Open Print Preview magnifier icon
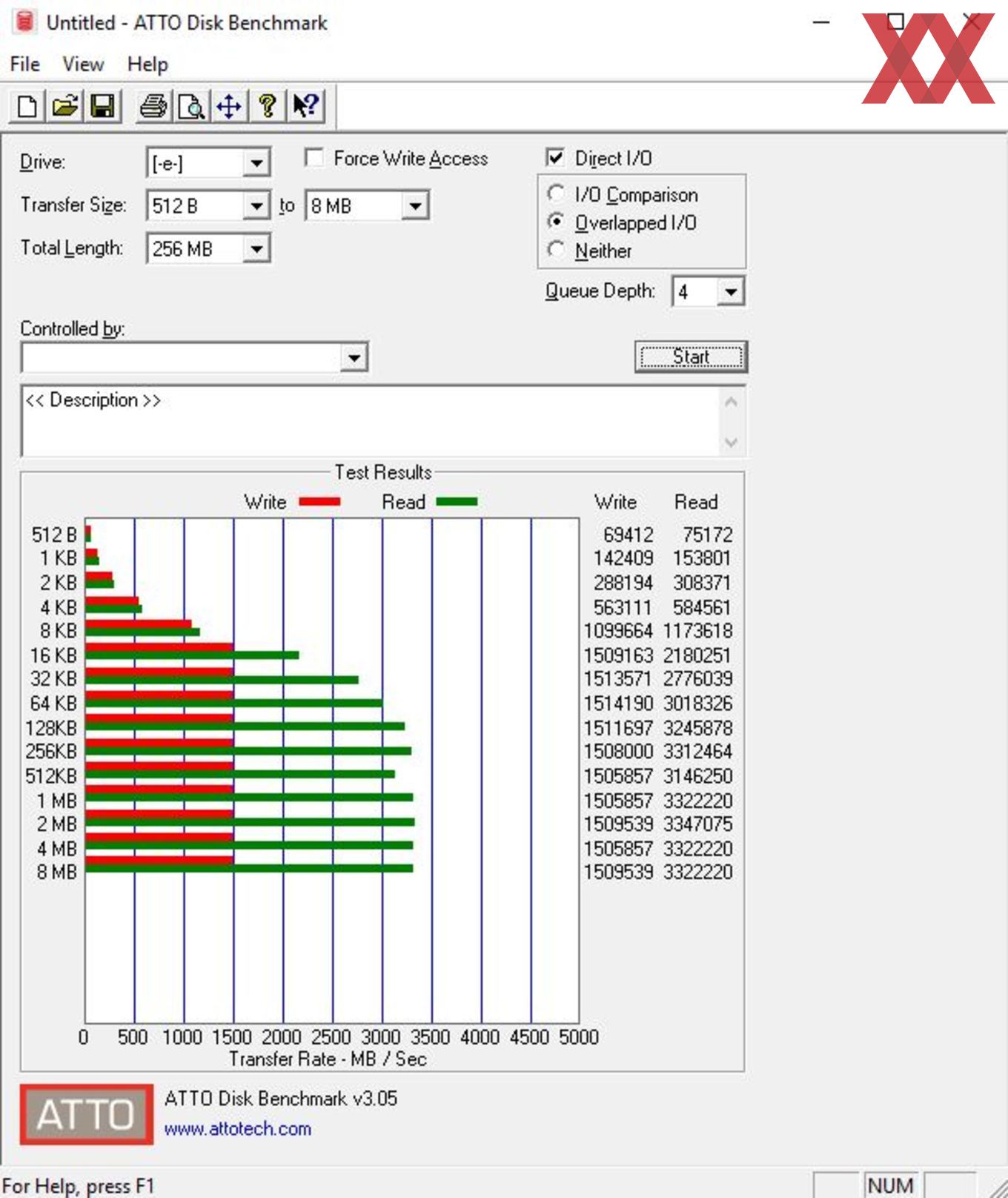This screenshot has height=1198, width=1008. coord(191,106)
